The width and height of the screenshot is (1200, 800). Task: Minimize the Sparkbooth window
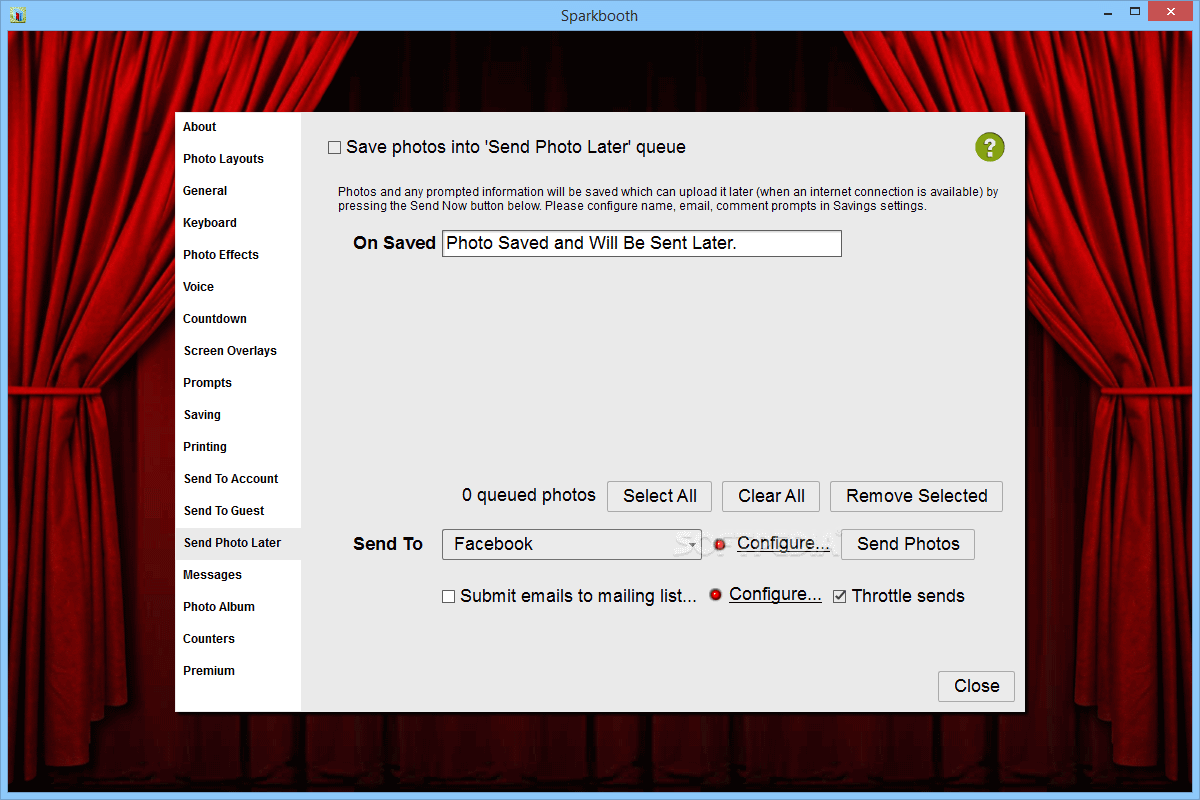pos(1106,14)
